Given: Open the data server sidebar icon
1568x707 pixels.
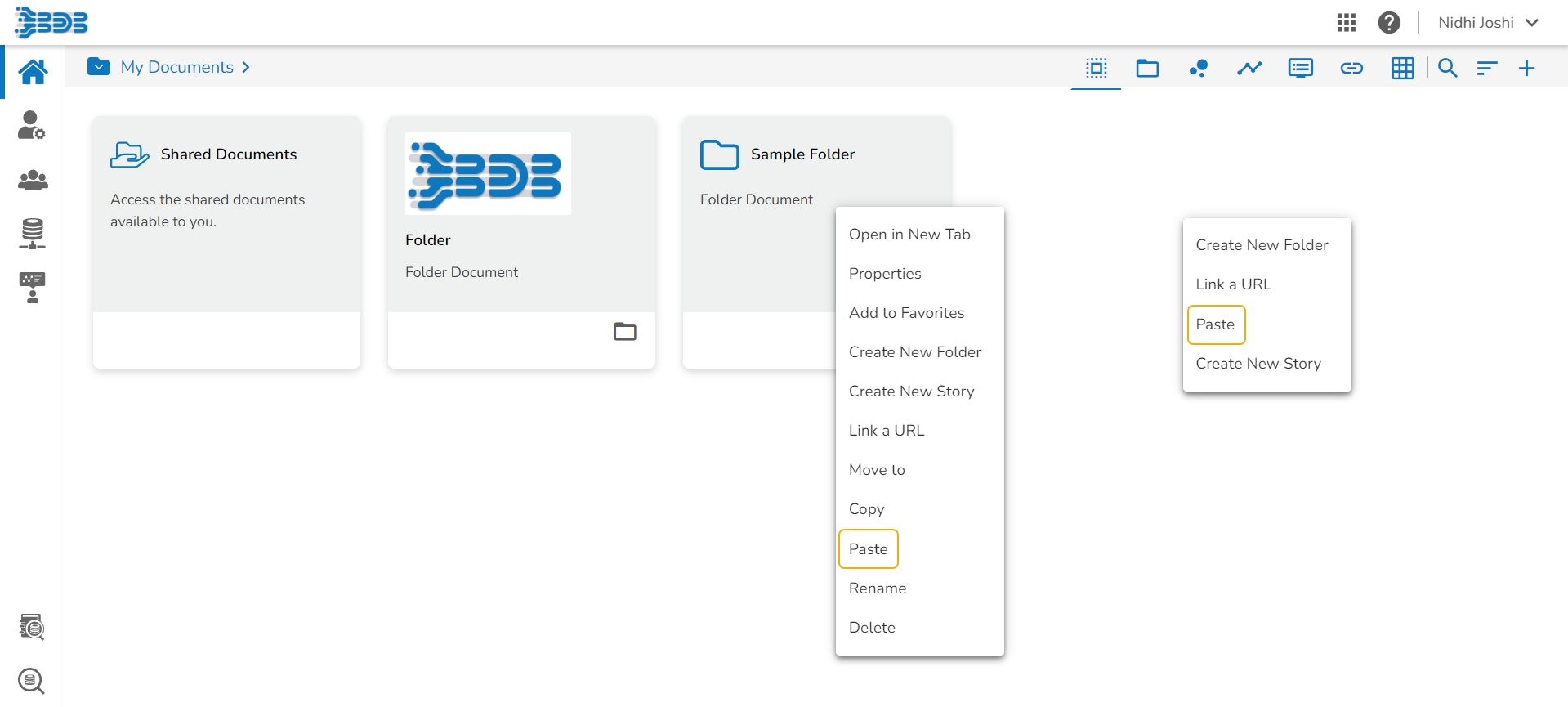Looking at the screenshot, I should point(33,234).
